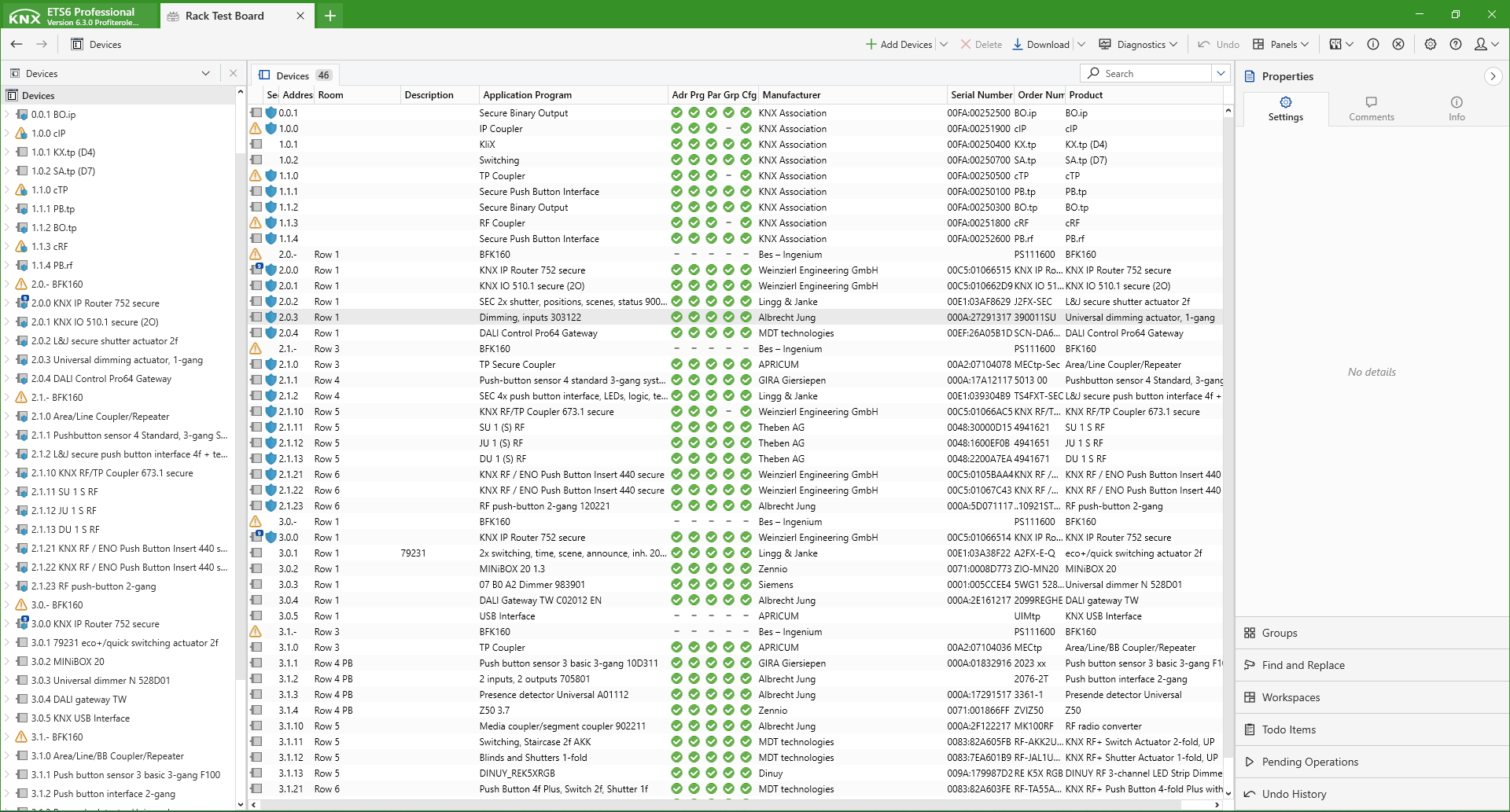Screen dimensions: 1510x812
Task: Open the Diagnostics dropdown menu
Action: [1137, 44]
